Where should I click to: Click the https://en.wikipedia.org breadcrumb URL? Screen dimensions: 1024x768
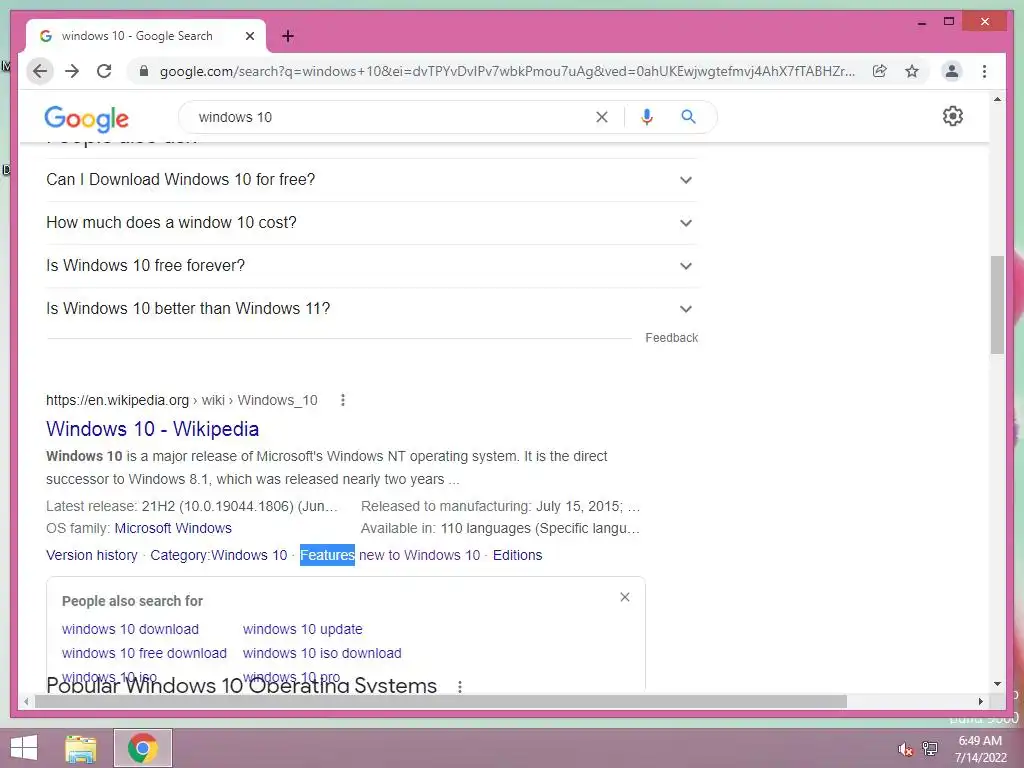(118, 400)
